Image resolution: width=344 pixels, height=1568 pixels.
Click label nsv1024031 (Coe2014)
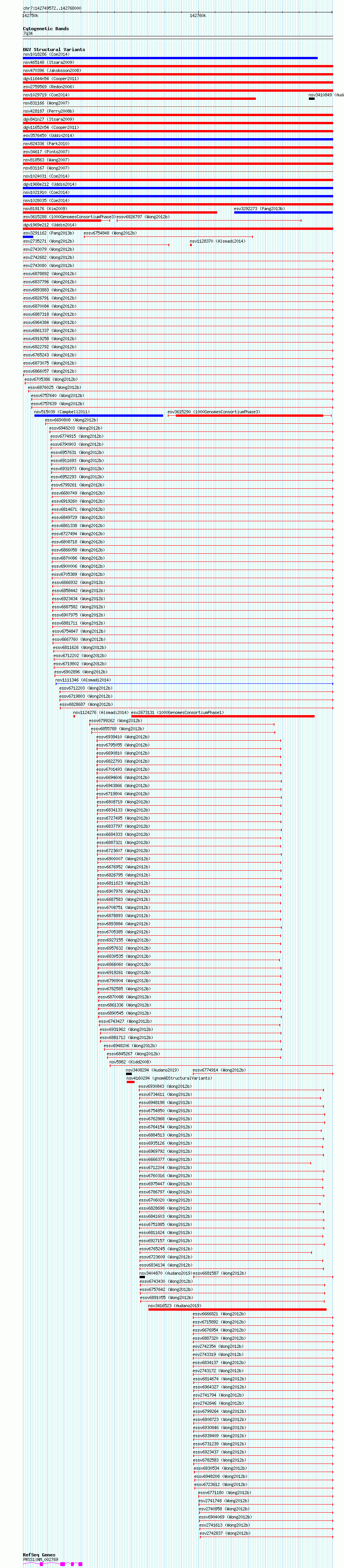(46, 176)
